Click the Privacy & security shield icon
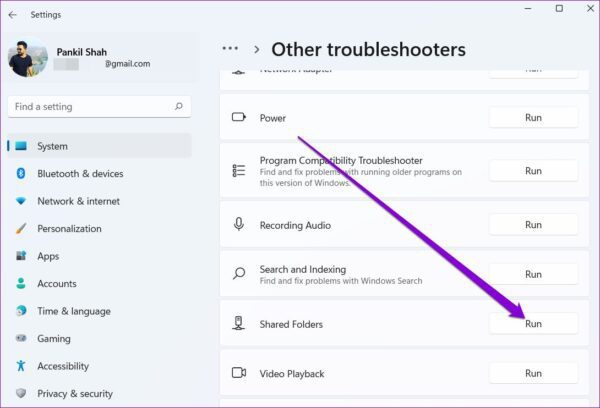This screenshot has height=408, width=600. 21,393
